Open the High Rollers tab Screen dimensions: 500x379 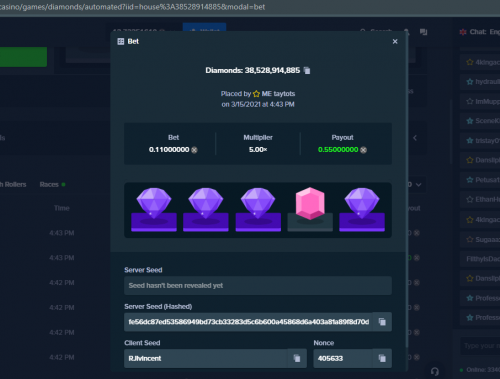(x=13, y=184)
